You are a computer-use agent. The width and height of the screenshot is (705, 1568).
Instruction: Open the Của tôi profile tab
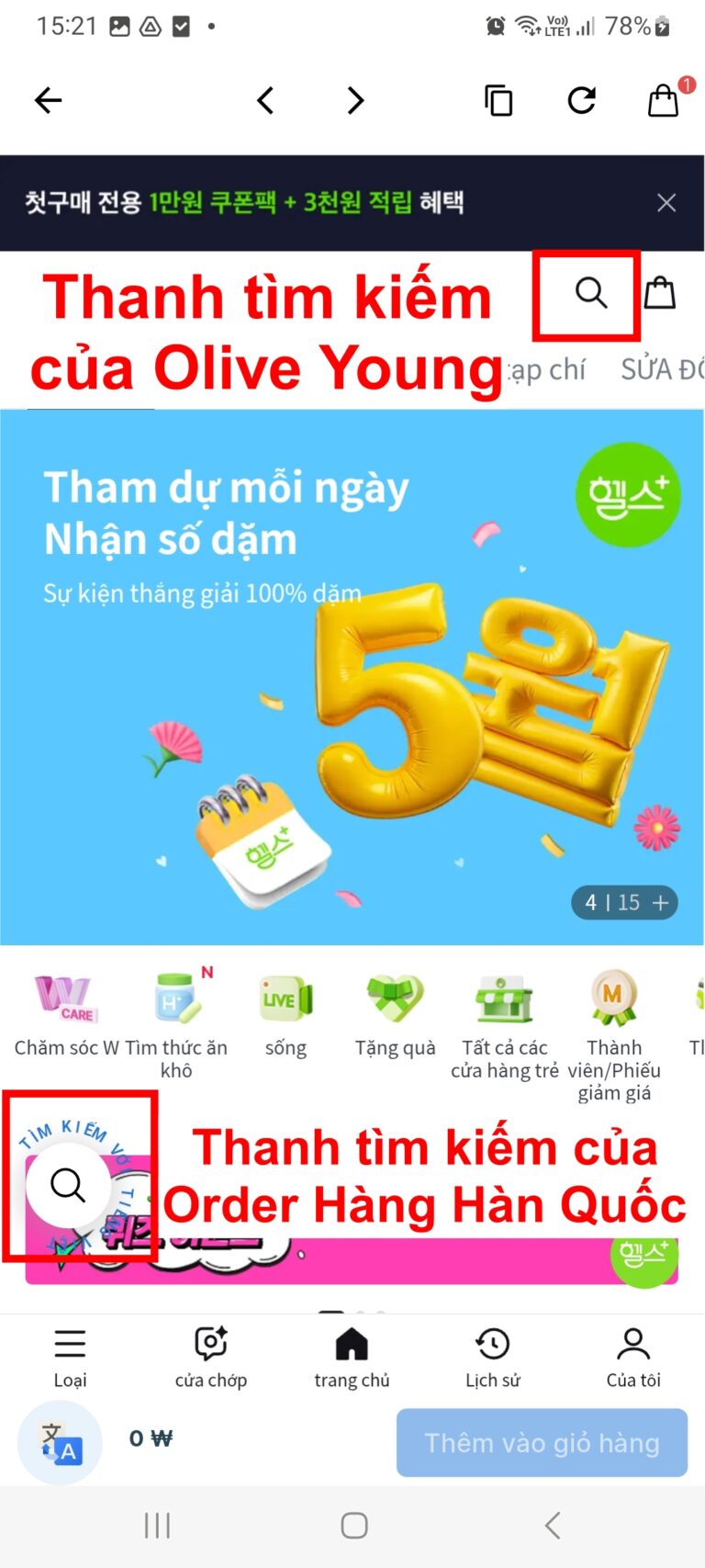(633, 1358)
